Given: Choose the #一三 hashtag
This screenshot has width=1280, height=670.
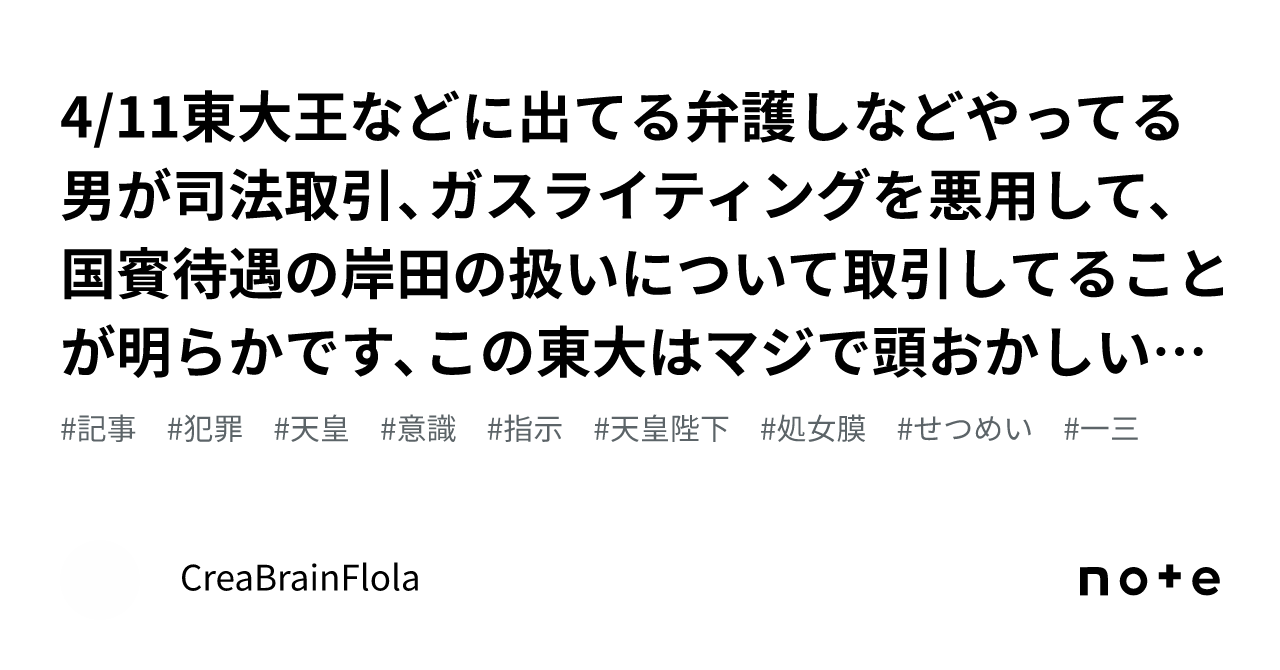Looking at the screenshot, I should tap(1102, 430).
